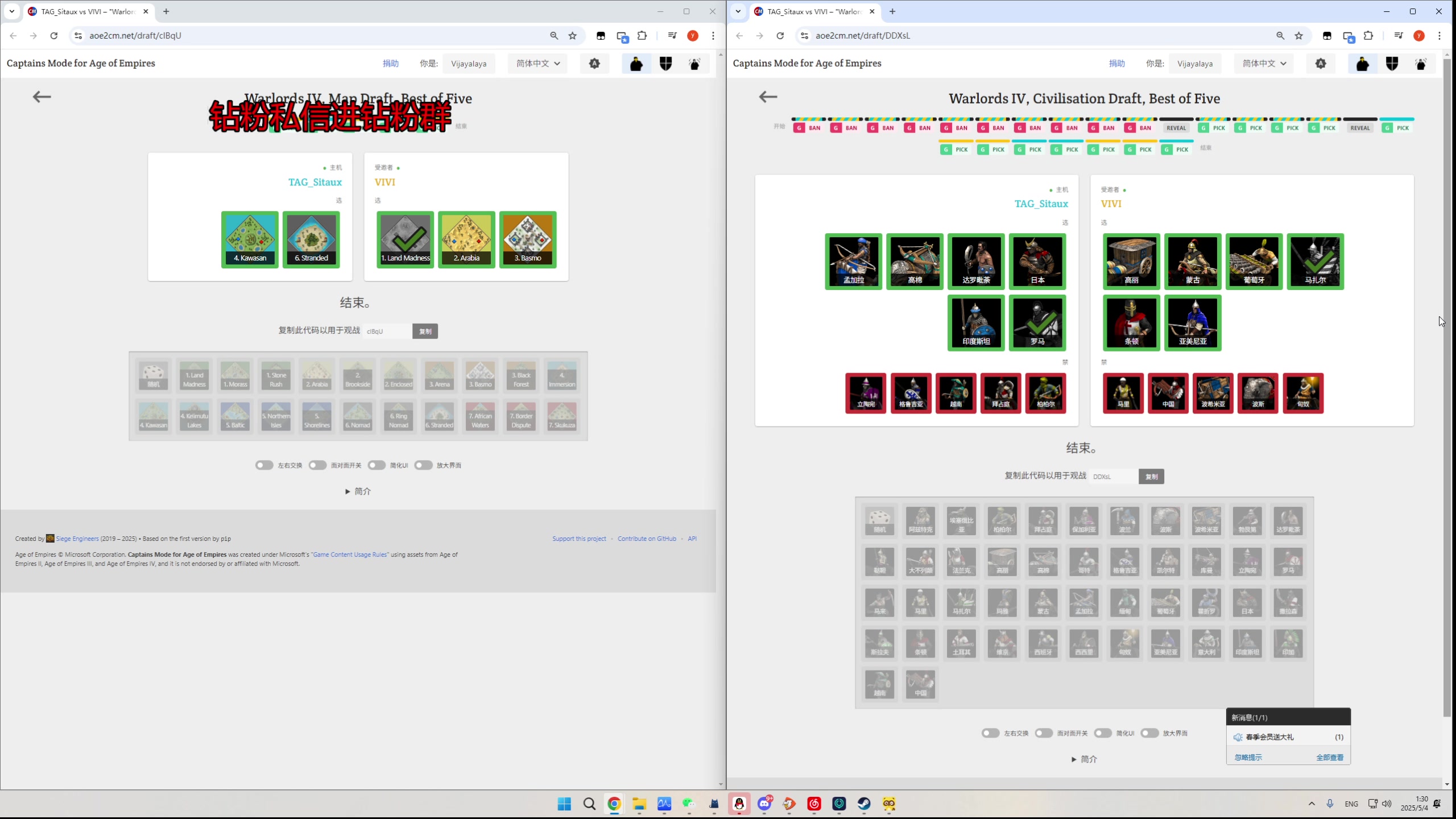1456x819 pixels.
Task: Open Chrome menu in right browser
Action: [1440, 35]
